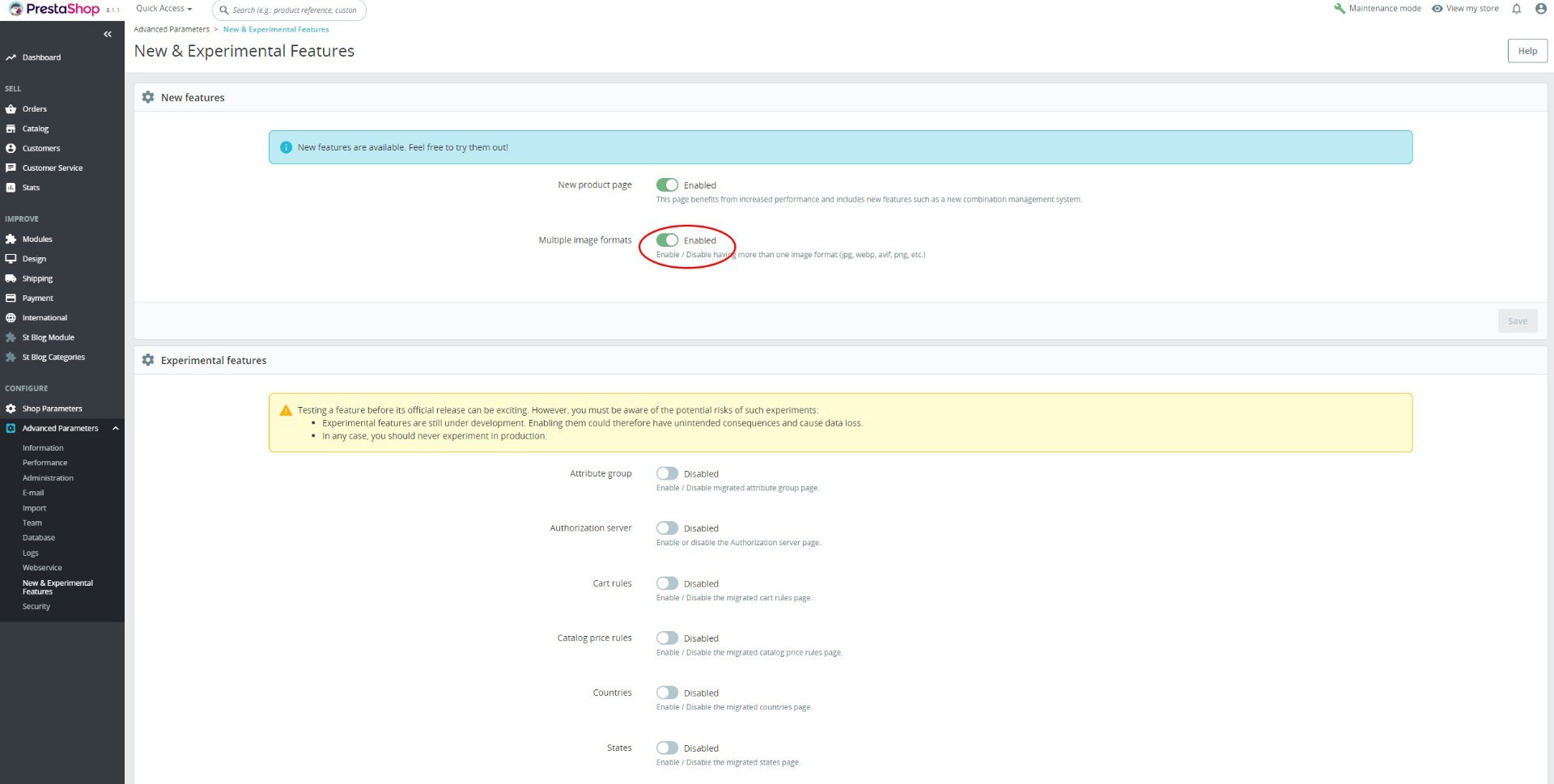This screenshot has height=784, width=1554.
Task: Click the Maintenance mode wrench icon
Action: [x=1340, y=9]
